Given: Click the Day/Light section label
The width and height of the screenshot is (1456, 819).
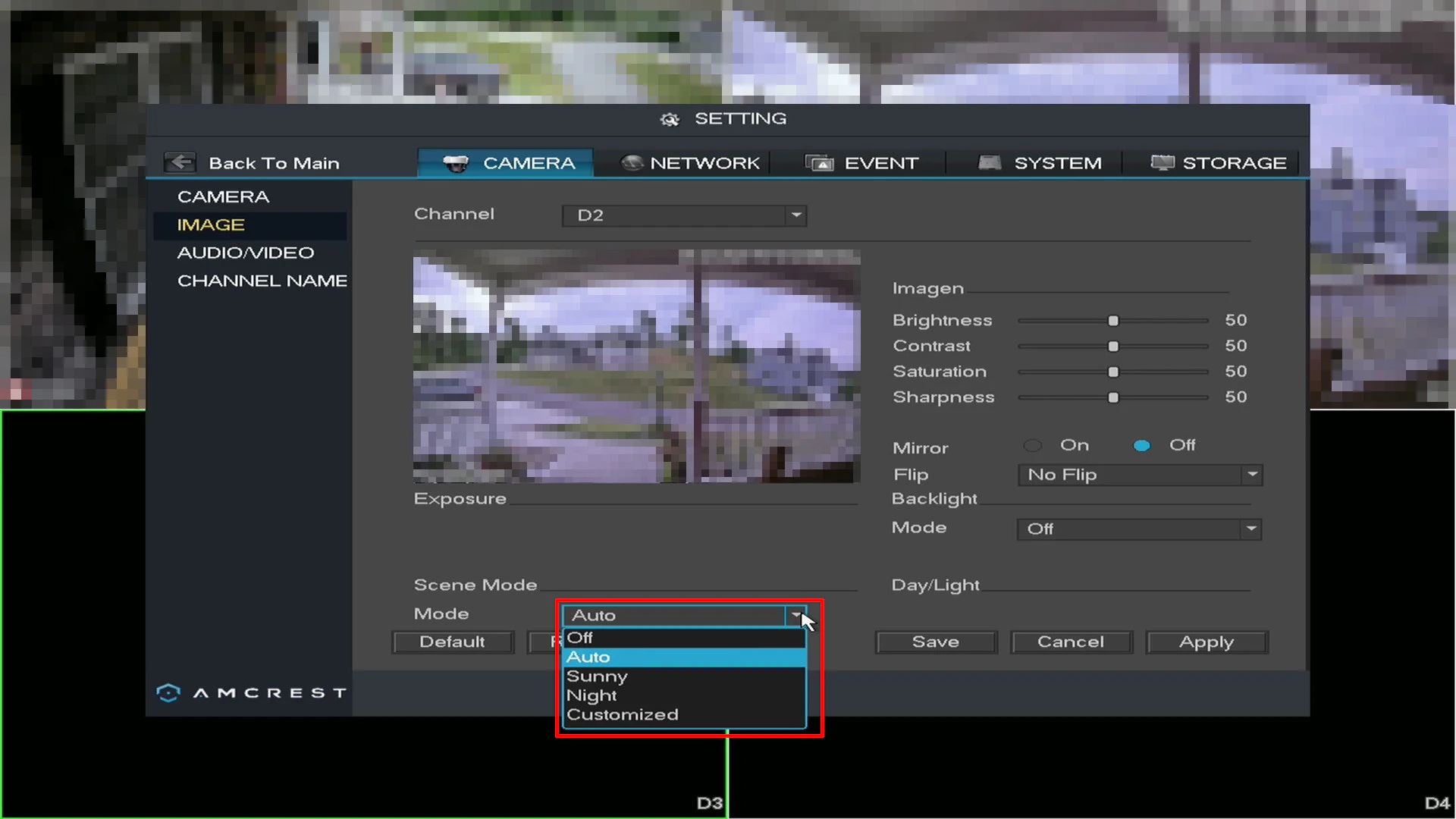Looking at the screenshot, I should 936,585.
